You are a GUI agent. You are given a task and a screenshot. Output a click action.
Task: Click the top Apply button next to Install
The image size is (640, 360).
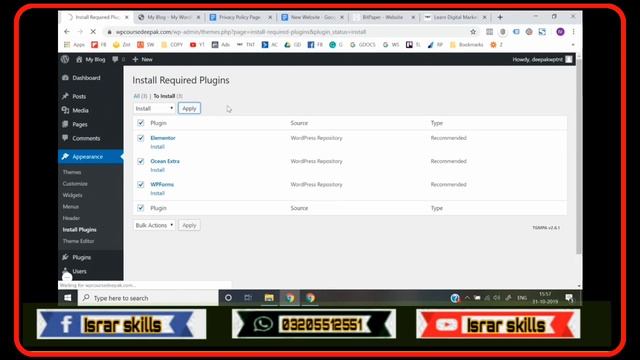189,108
